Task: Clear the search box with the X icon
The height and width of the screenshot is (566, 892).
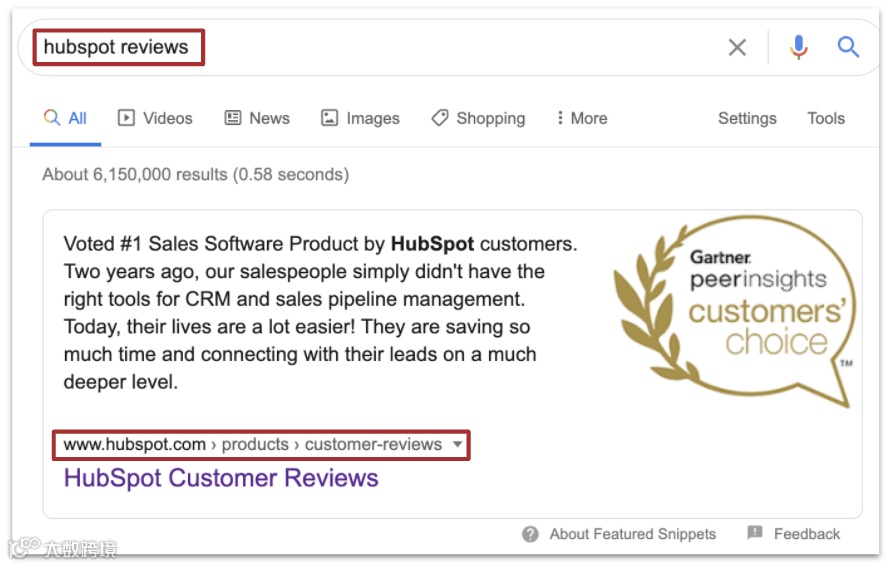Action: (737, 47)
